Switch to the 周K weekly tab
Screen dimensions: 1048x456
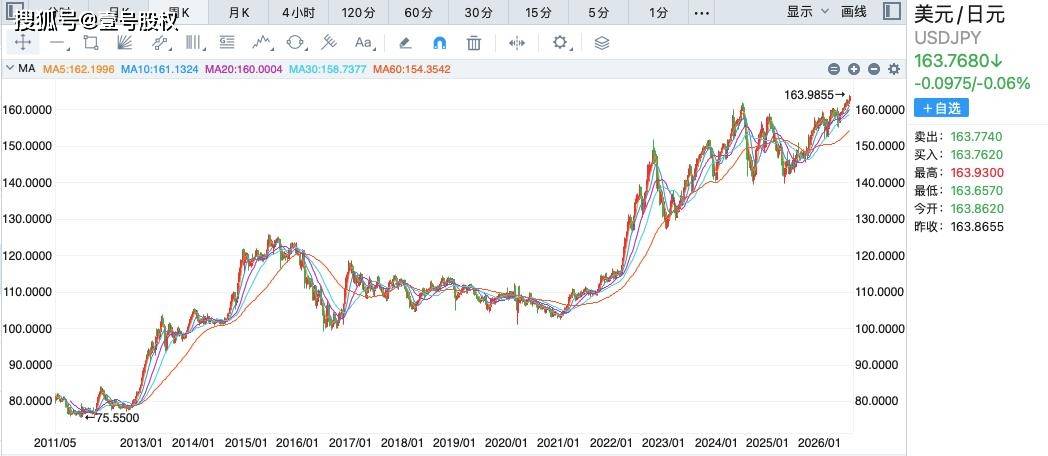178,12
